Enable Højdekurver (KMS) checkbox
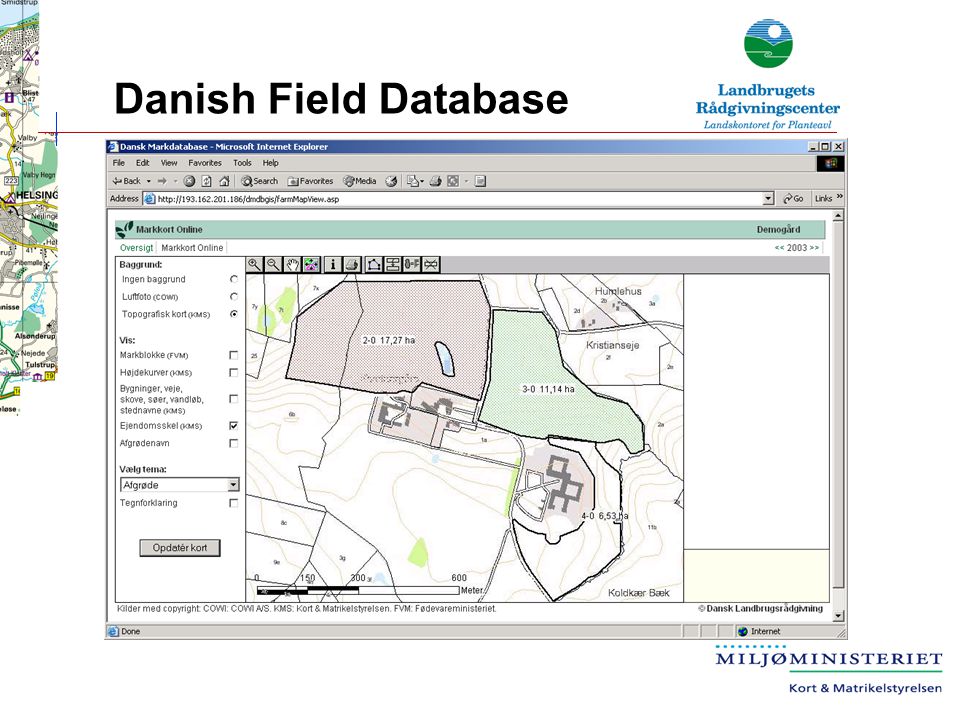Image resolution: width=960 pixels, height=720 pixels. (x=233, y=372)
